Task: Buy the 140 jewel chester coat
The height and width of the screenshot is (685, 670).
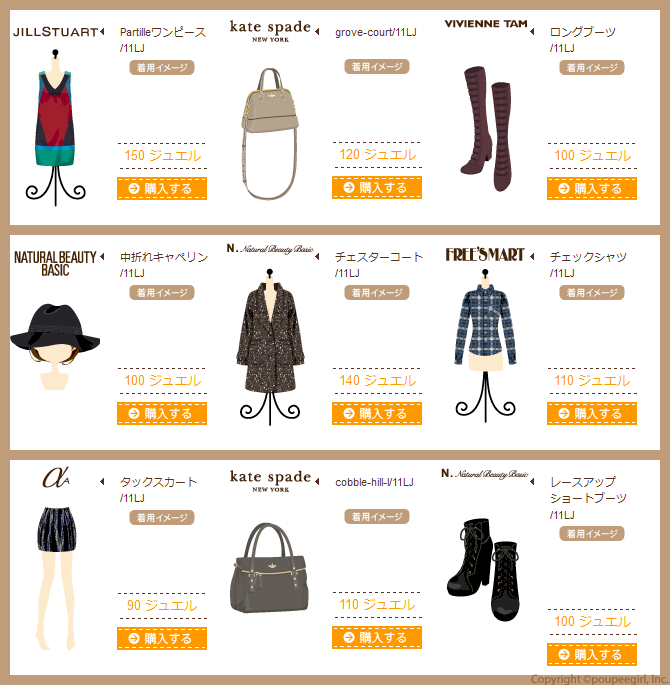Action: tap(377, 413)
